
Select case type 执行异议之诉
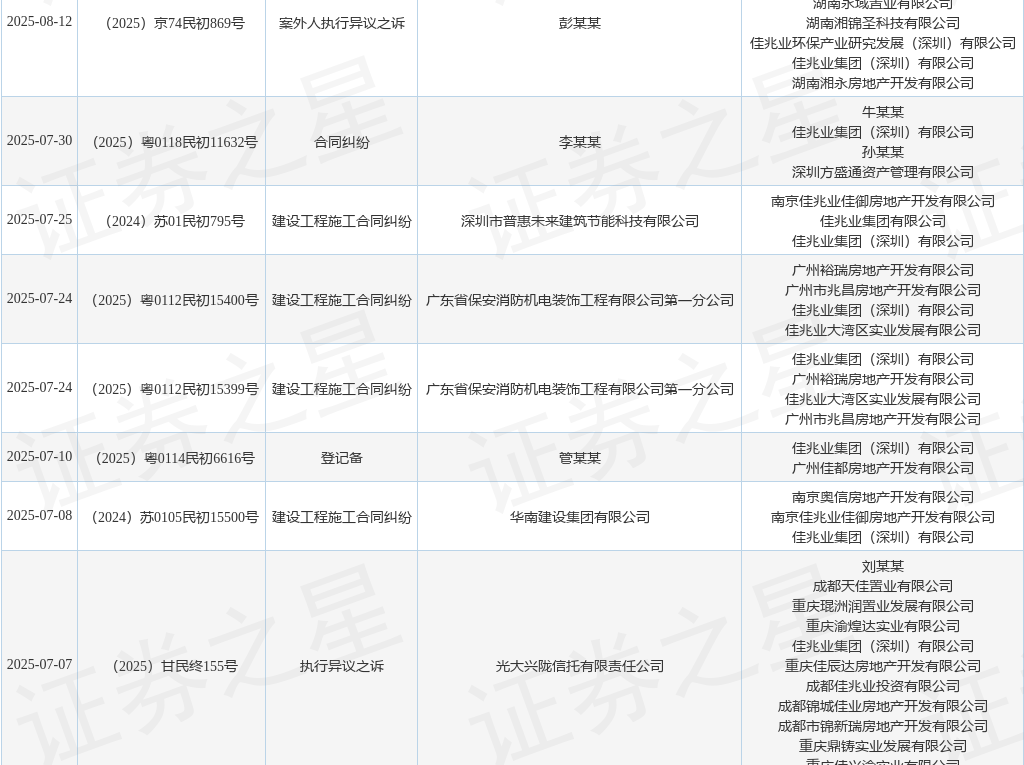(342, 666)
